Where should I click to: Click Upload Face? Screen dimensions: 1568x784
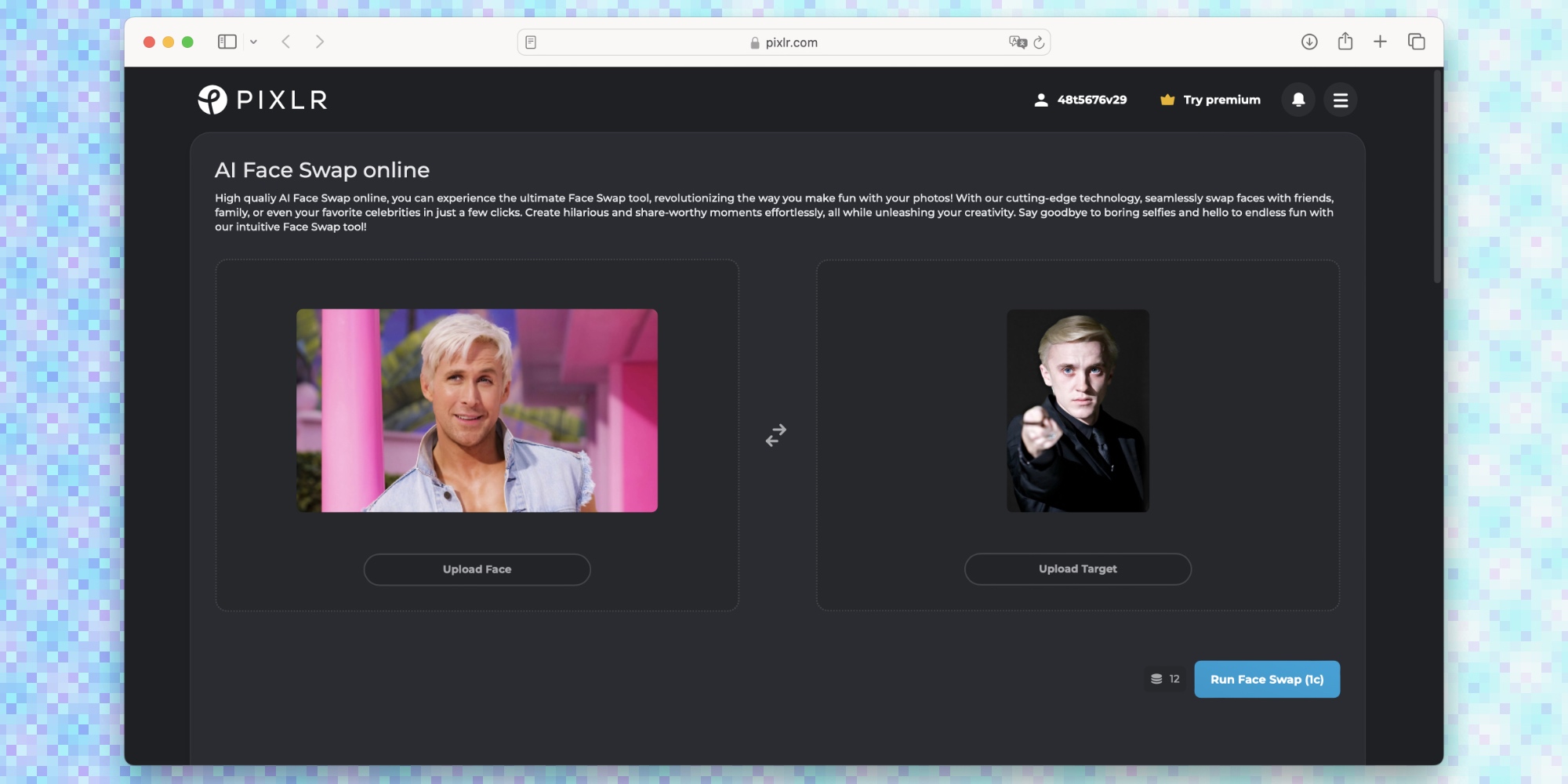point(477,569)
